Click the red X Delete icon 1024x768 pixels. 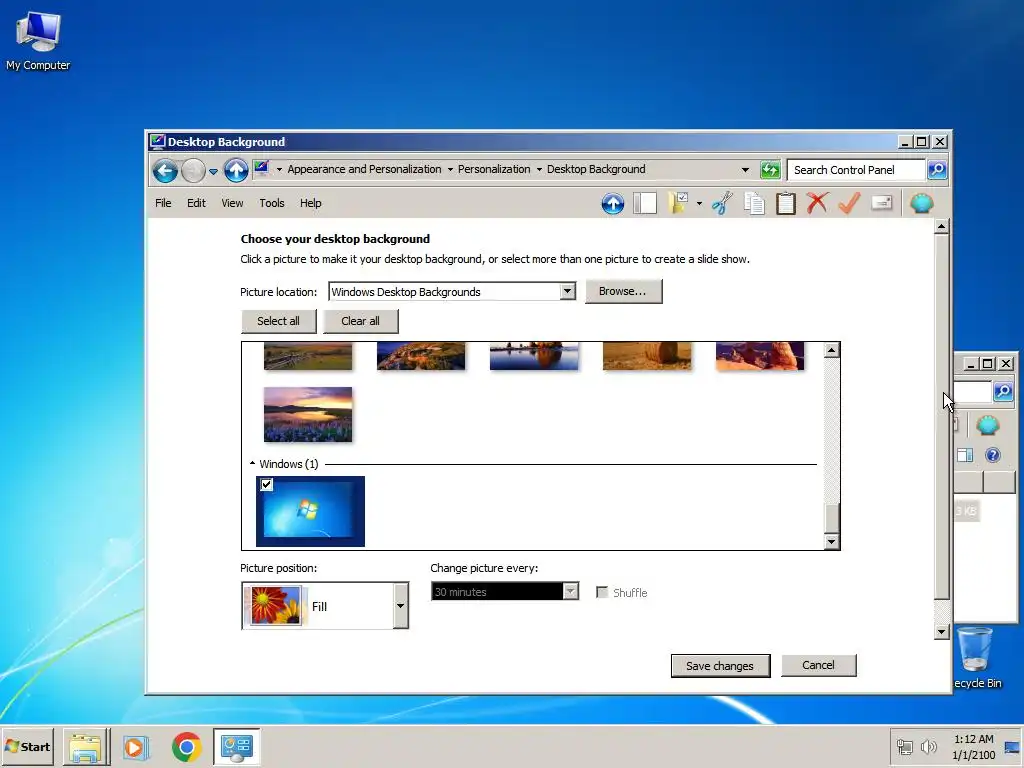coord(817,203)
